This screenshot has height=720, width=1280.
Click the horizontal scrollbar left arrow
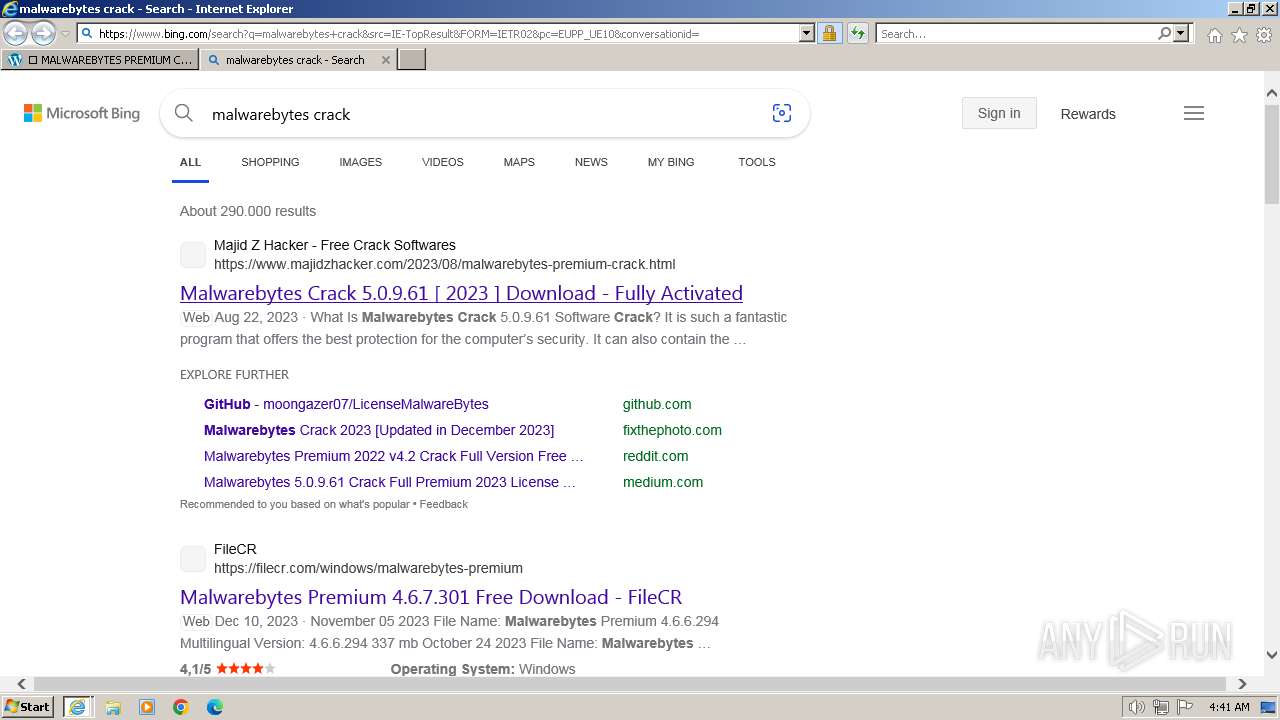[21, 684]
